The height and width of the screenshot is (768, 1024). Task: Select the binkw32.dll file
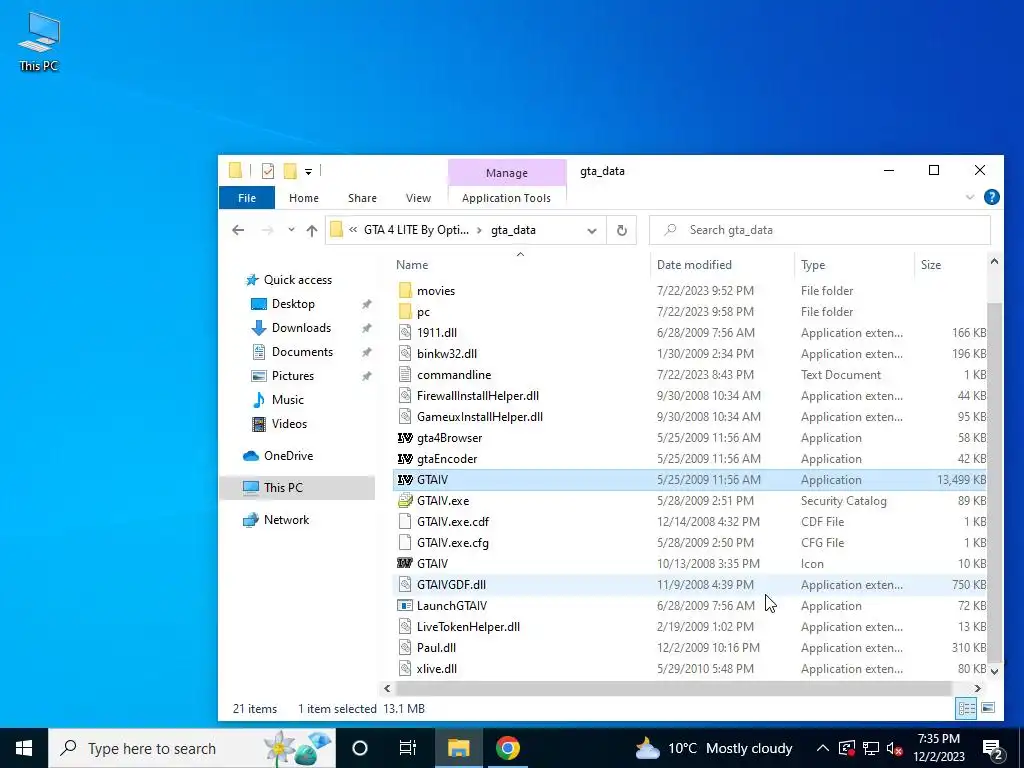pyautogui.click(x=447, y=353)
